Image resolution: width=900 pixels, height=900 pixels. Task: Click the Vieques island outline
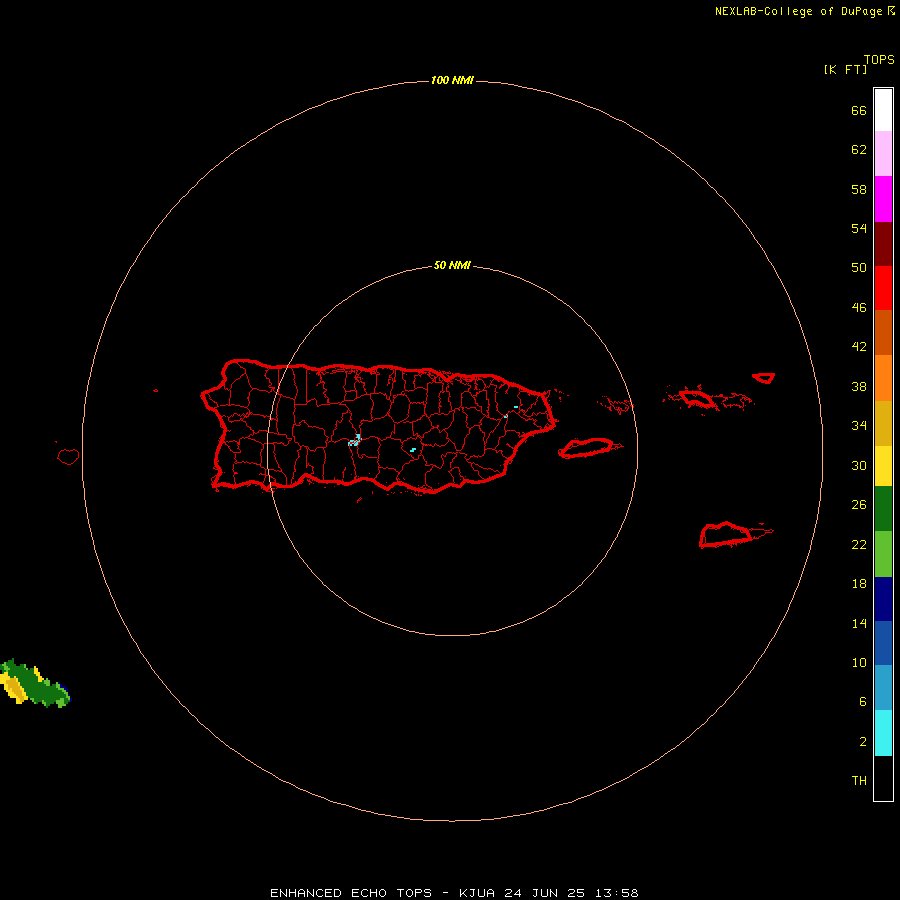coord(587,448)
